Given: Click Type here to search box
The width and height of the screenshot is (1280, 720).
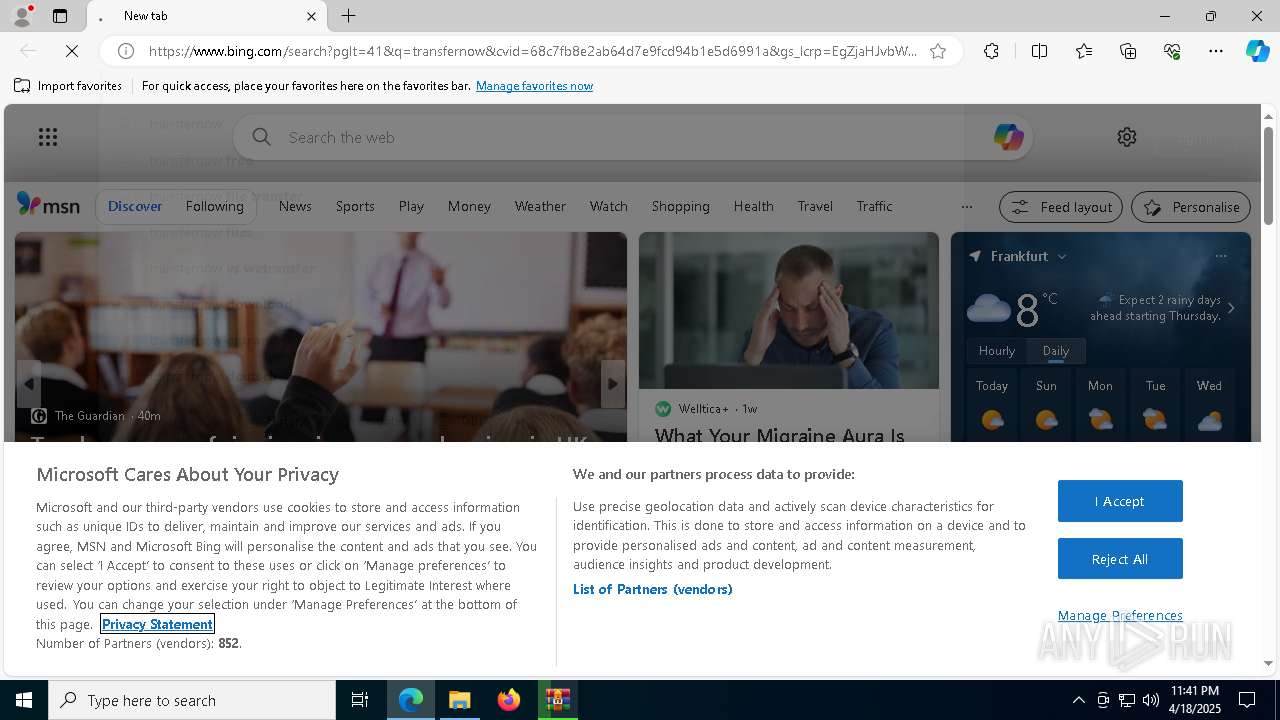Looking at the screenshot, I should tap(192, 700).
